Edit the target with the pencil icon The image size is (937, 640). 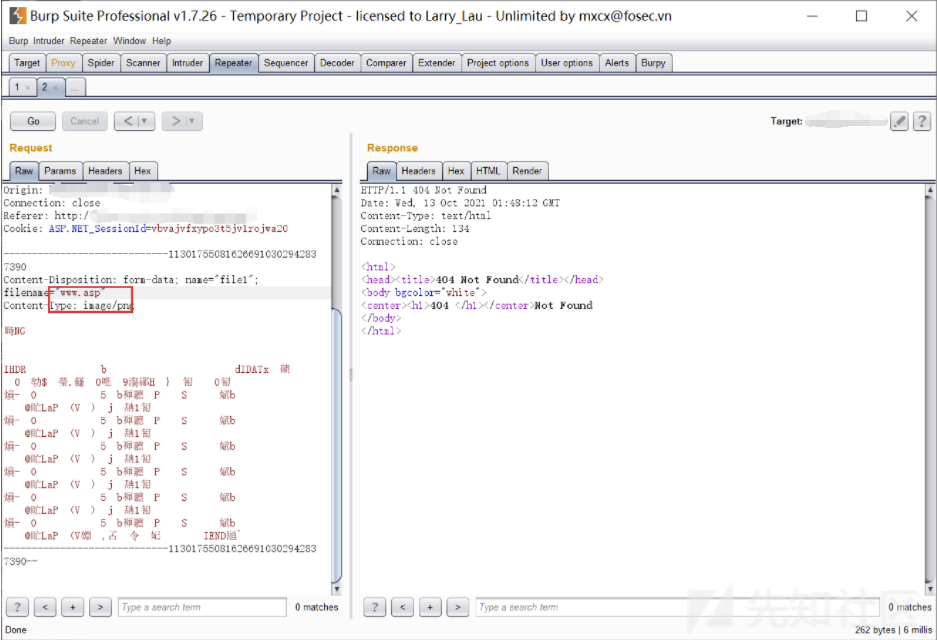[899, 121]
